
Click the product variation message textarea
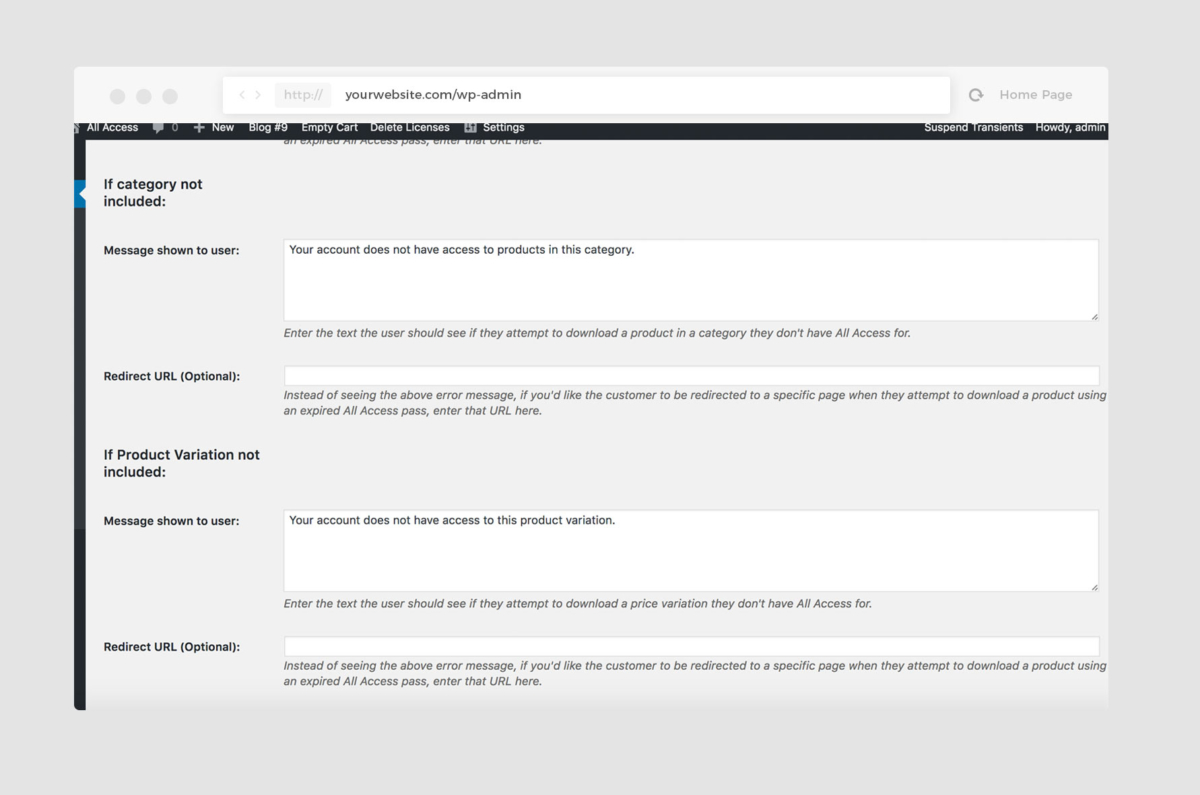[x=690, y=551]
